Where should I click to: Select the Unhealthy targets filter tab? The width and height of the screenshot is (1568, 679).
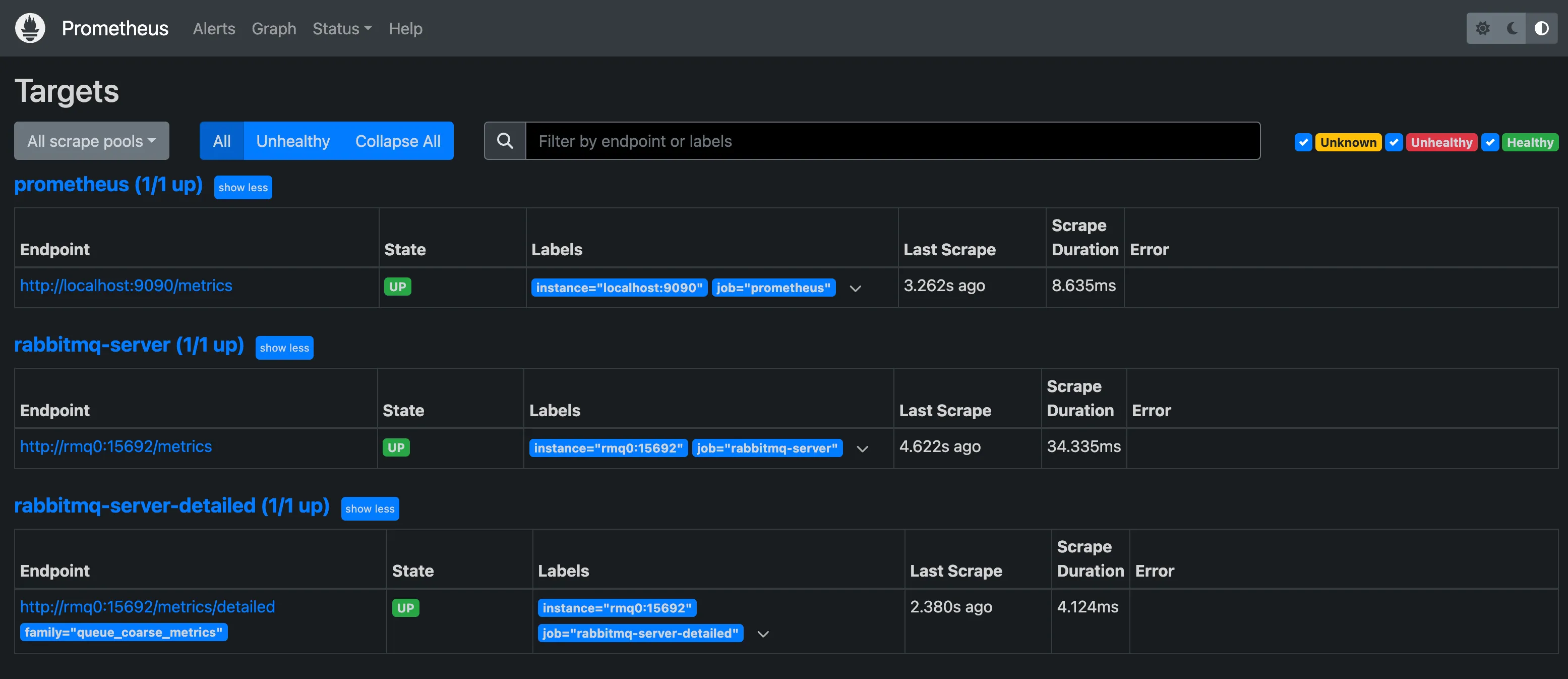(x=293, y=141)
